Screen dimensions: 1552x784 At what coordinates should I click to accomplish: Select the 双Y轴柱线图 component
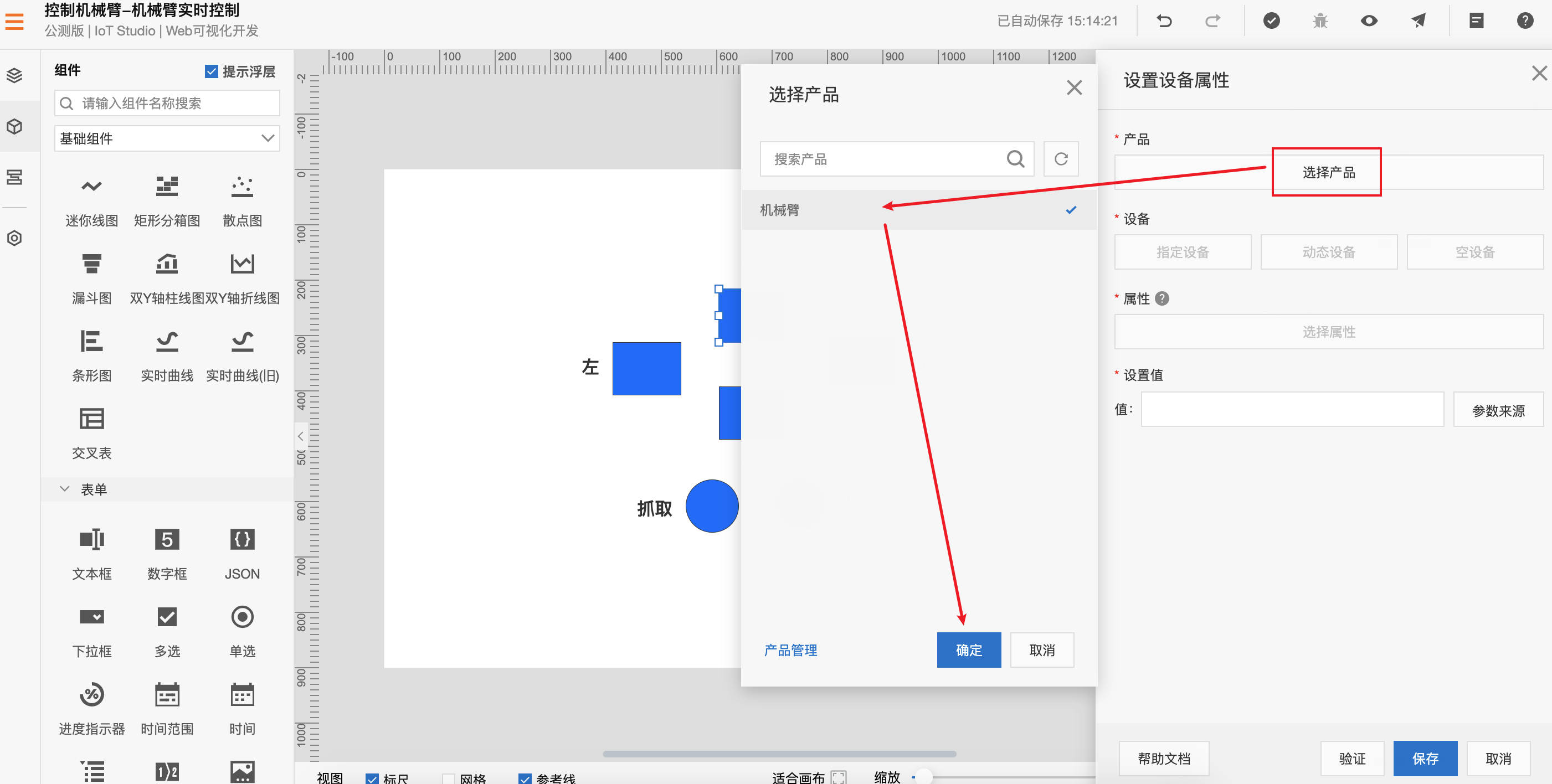point(167,279)
